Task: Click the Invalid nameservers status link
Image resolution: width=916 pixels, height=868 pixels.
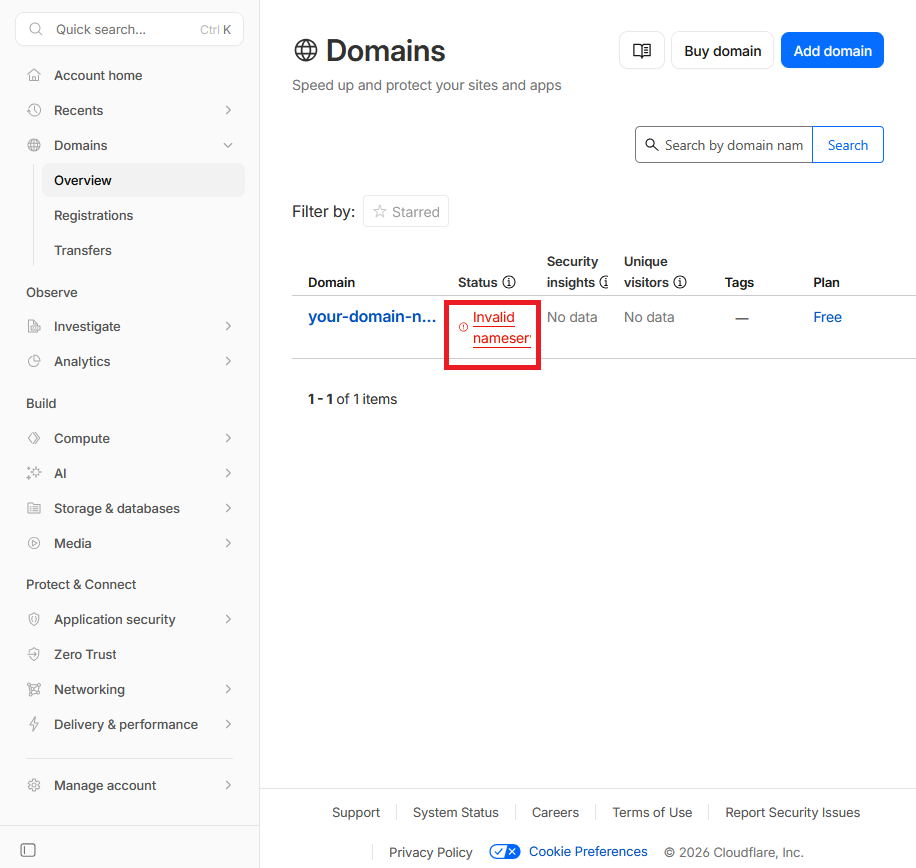Action: click(502, 328)
